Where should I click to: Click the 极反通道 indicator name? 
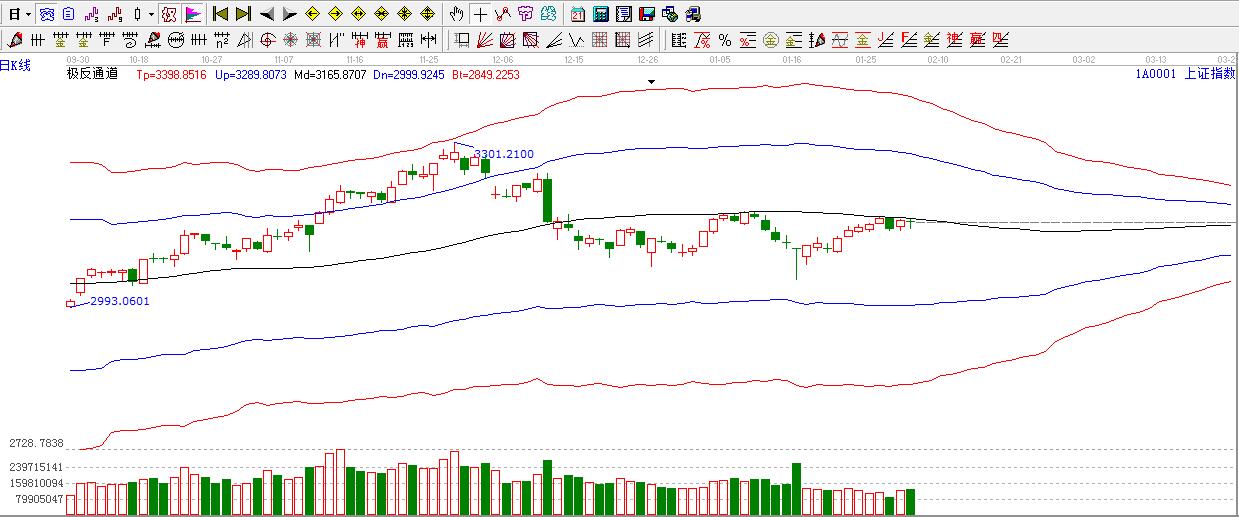click(x=92, y=74)
